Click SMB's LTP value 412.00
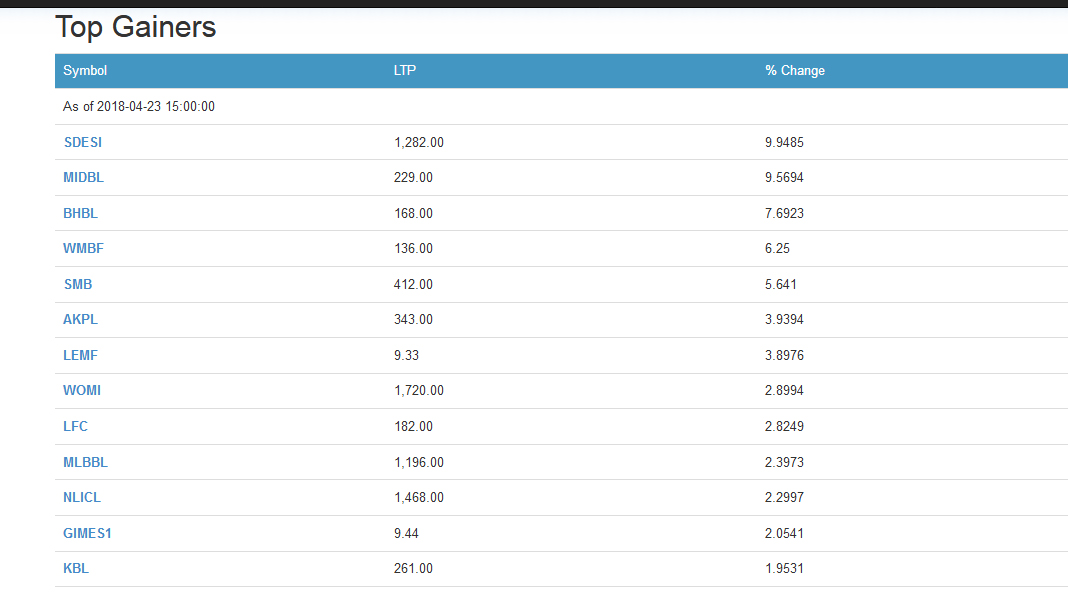Image resolution: width=1068 pixels, height=597 pixels. coord(413,284)
